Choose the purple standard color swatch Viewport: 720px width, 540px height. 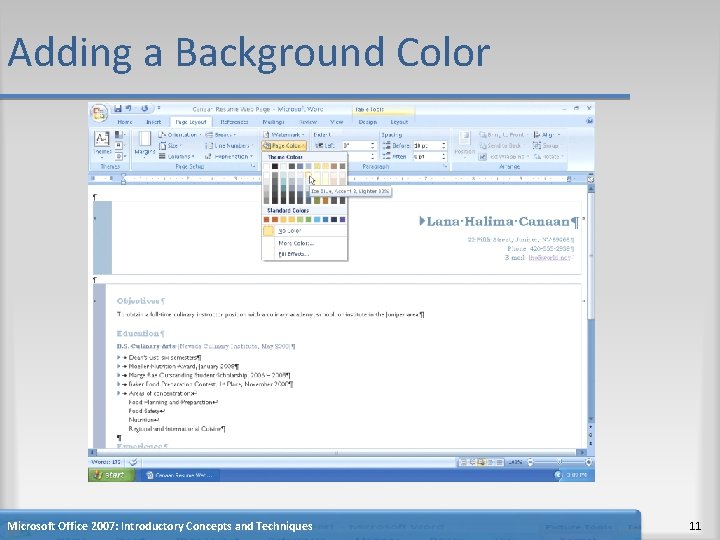click(x=342, y=219)
